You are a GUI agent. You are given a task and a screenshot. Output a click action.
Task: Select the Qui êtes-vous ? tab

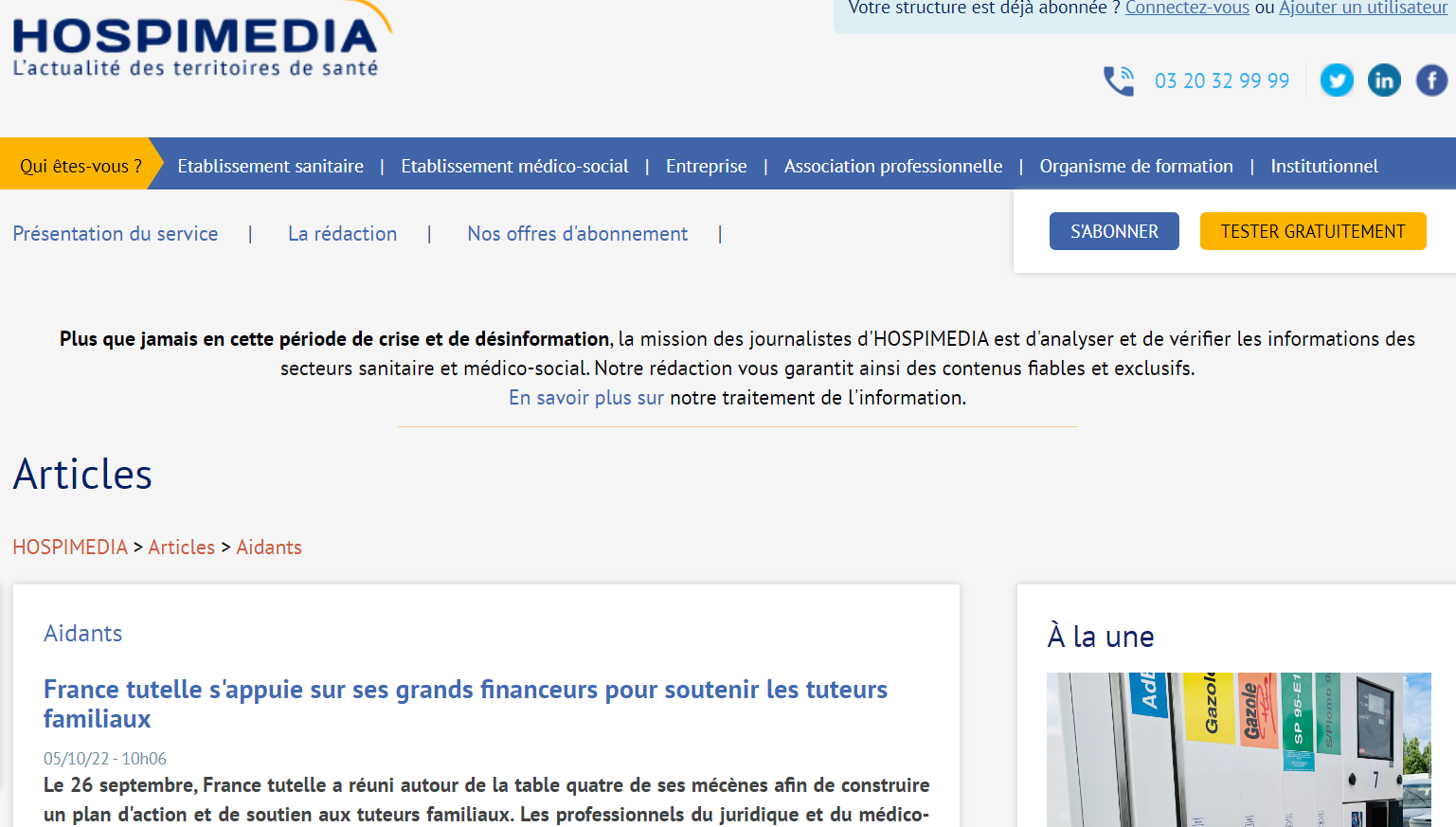[x=81, y=166]
